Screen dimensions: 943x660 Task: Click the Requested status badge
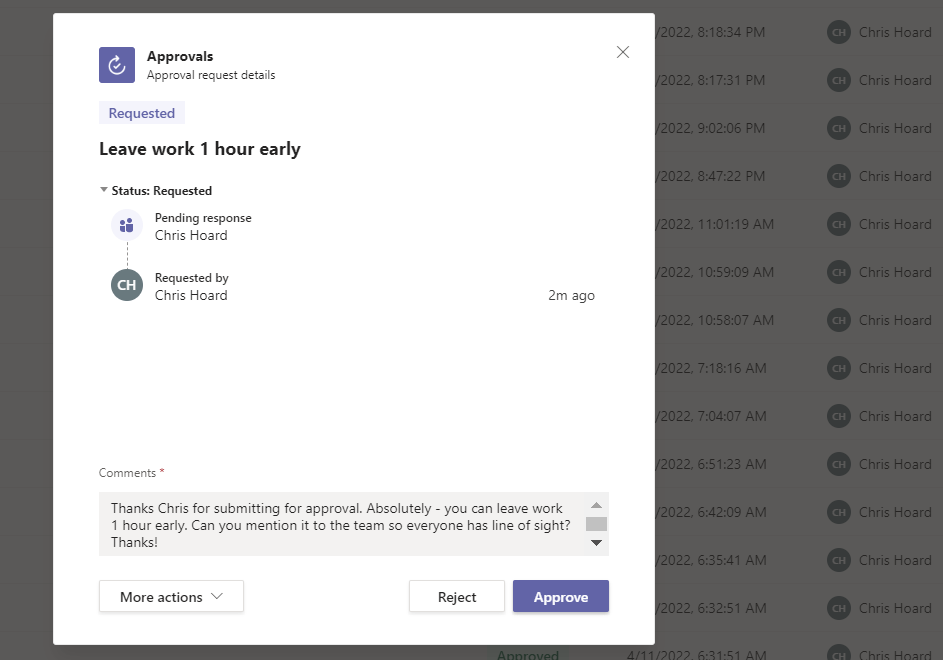point(142,113)
